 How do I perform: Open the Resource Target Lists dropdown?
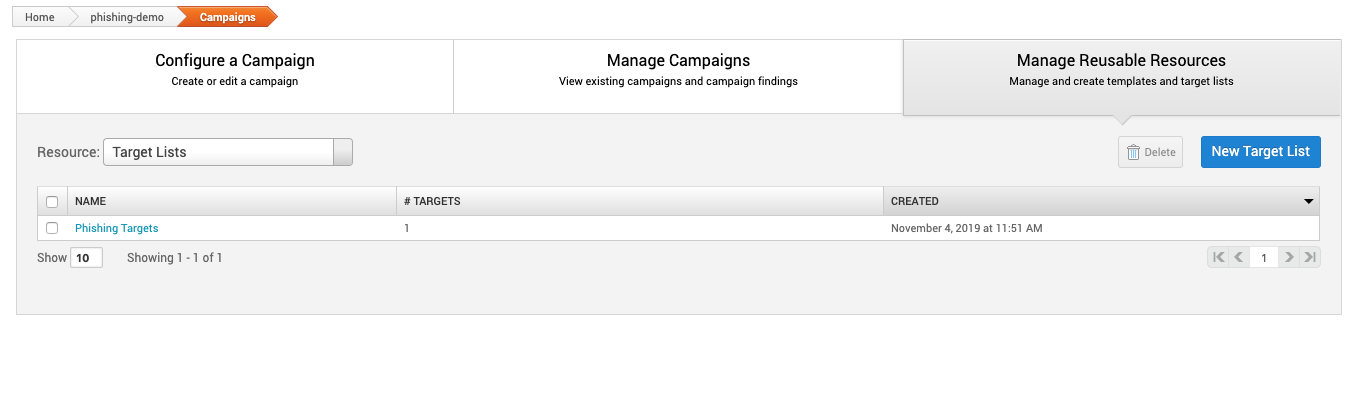[x=219, y=152]
